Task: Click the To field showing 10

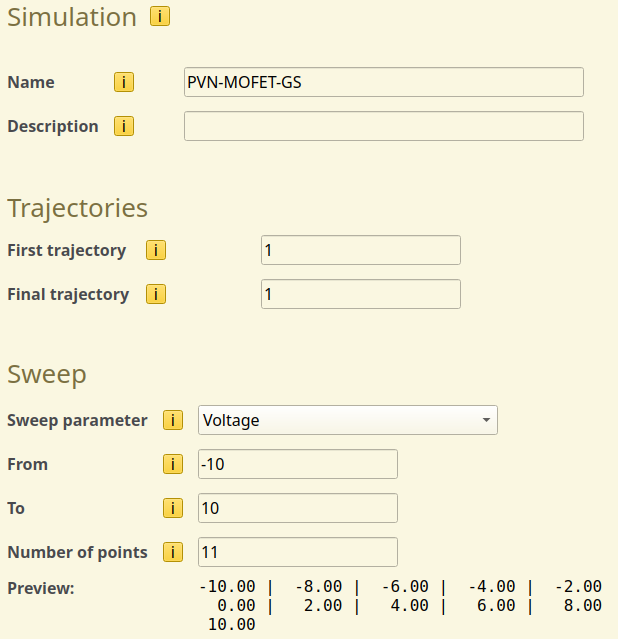Action: pos(297,508)
